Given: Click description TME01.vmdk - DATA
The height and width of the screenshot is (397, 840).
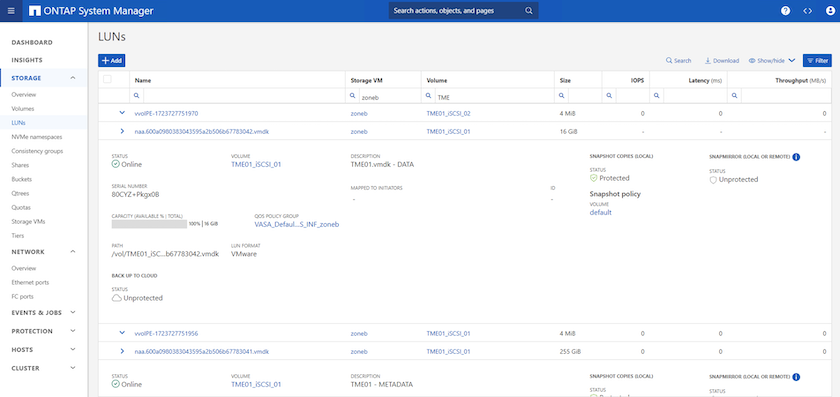Looking at the screenshot, I should click(x=382, y=164).
